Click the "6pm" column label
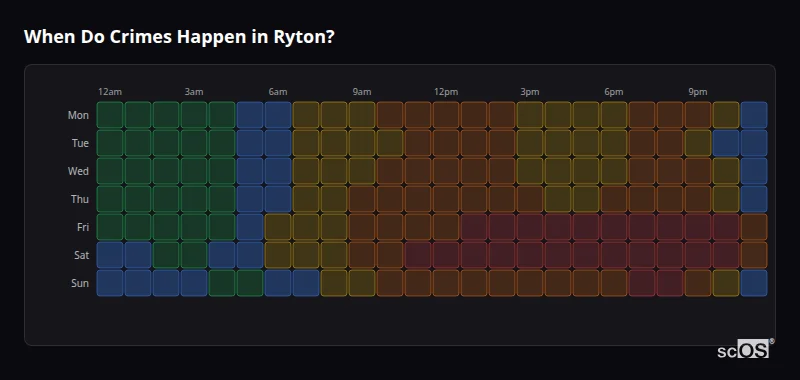 coord(614,92)
